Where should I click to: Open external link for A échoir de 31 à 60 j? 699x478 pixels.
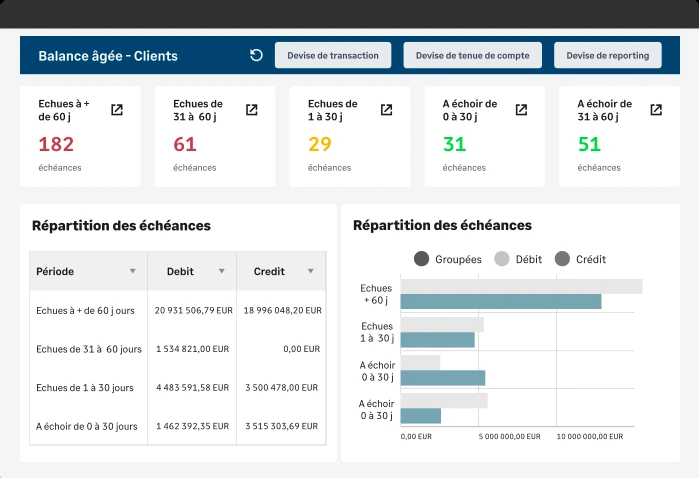point(656,110)
